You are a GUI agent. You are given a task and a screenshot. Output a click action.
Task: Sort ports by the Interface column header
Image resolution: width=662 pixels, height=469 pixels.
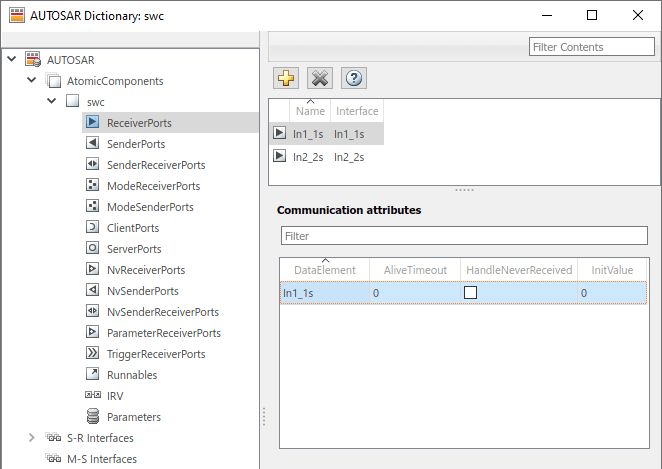(x=356, y=111)
